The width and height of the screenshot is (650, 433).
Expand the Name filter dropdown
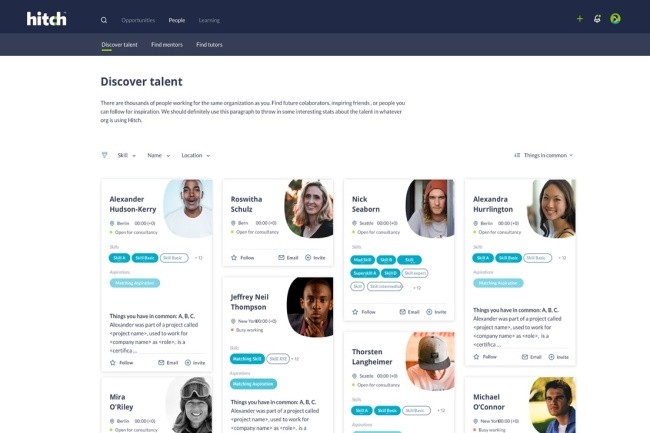tap(159, 155)
